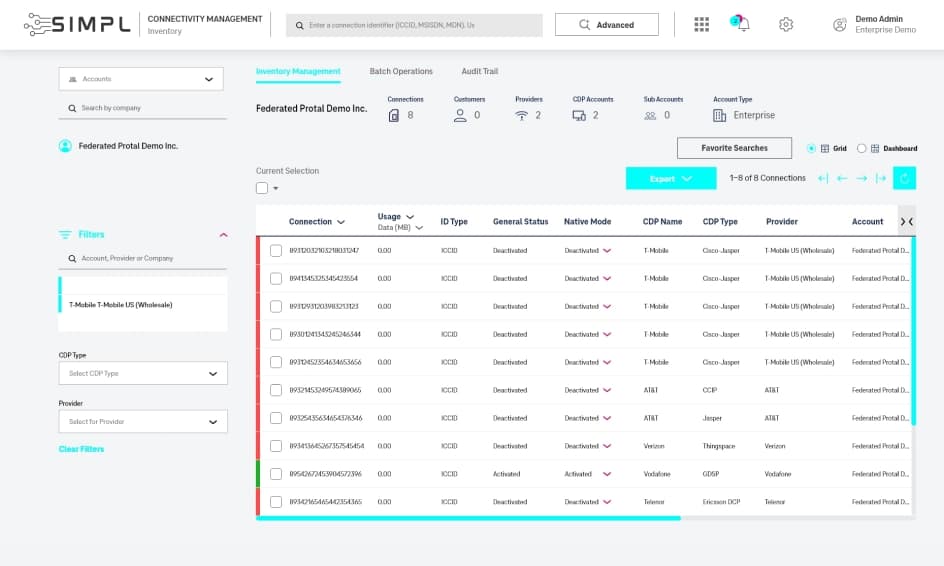Check row 89312931203983213123 checkbox
Viewport: 944px width, 566px height.
coord(276,306)
